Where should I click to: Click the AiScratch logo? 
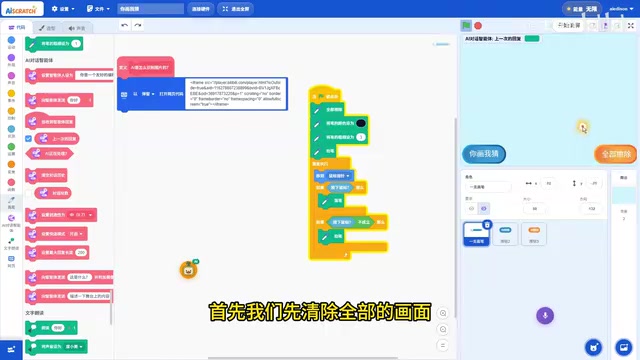point(22,9)
